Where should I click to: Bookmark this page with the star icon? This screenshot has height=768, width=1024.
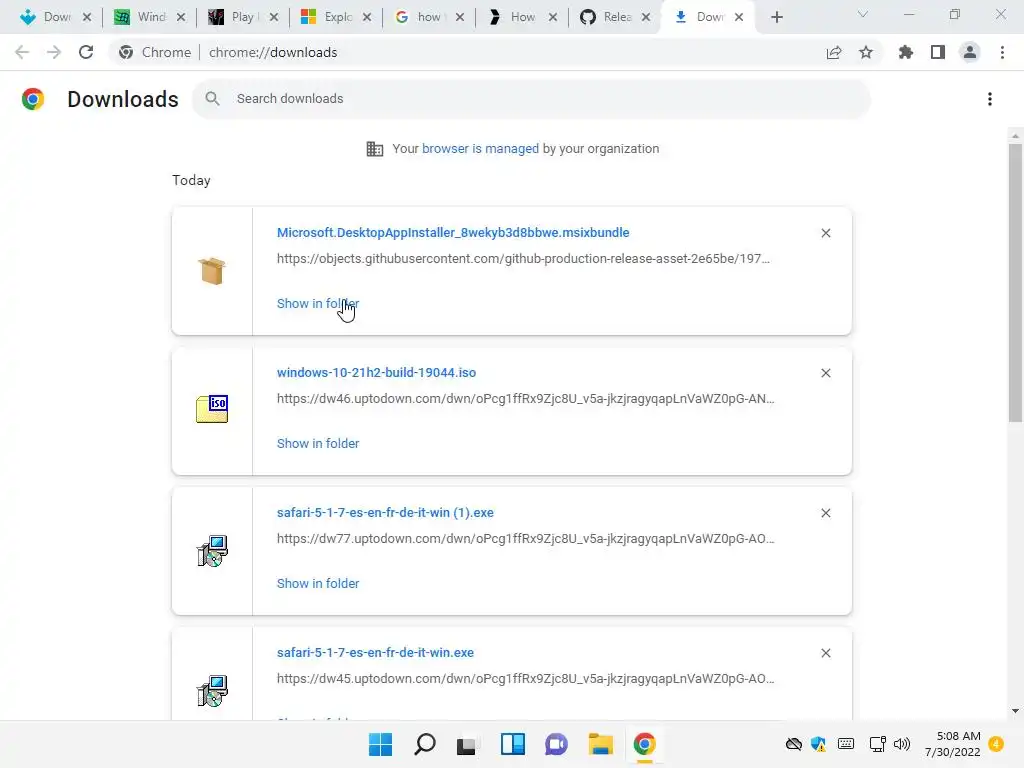coord(866,52)
